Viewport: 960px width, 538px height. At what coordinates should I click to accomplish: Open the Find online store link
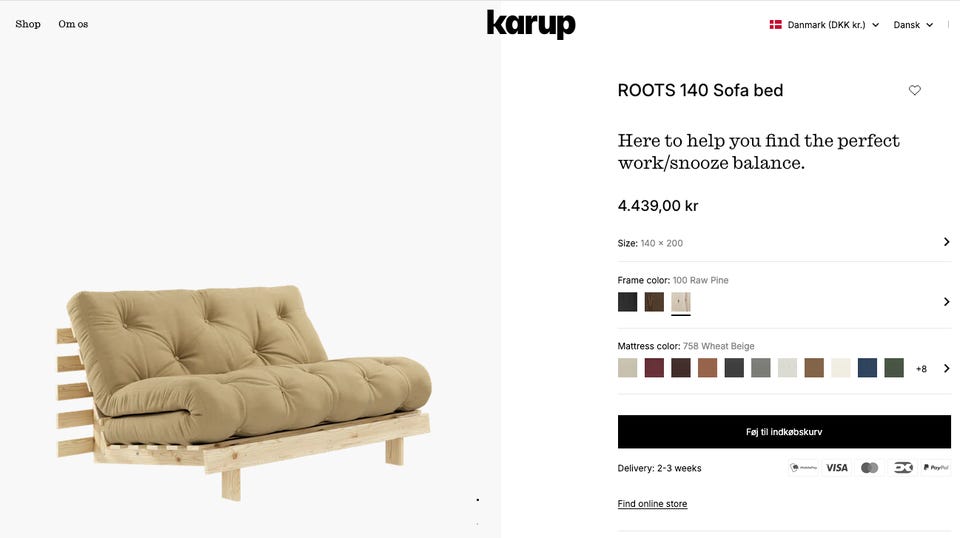(x=652, y=504)
